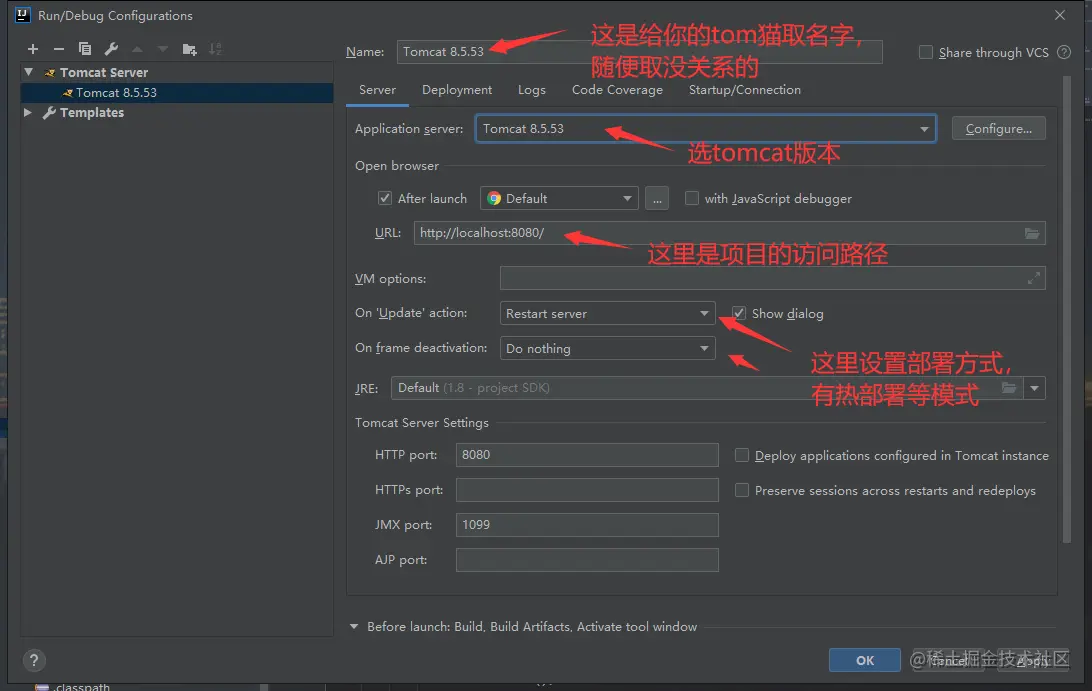Click the HTTP port field

pyautogui.click(x=587, y=455)
